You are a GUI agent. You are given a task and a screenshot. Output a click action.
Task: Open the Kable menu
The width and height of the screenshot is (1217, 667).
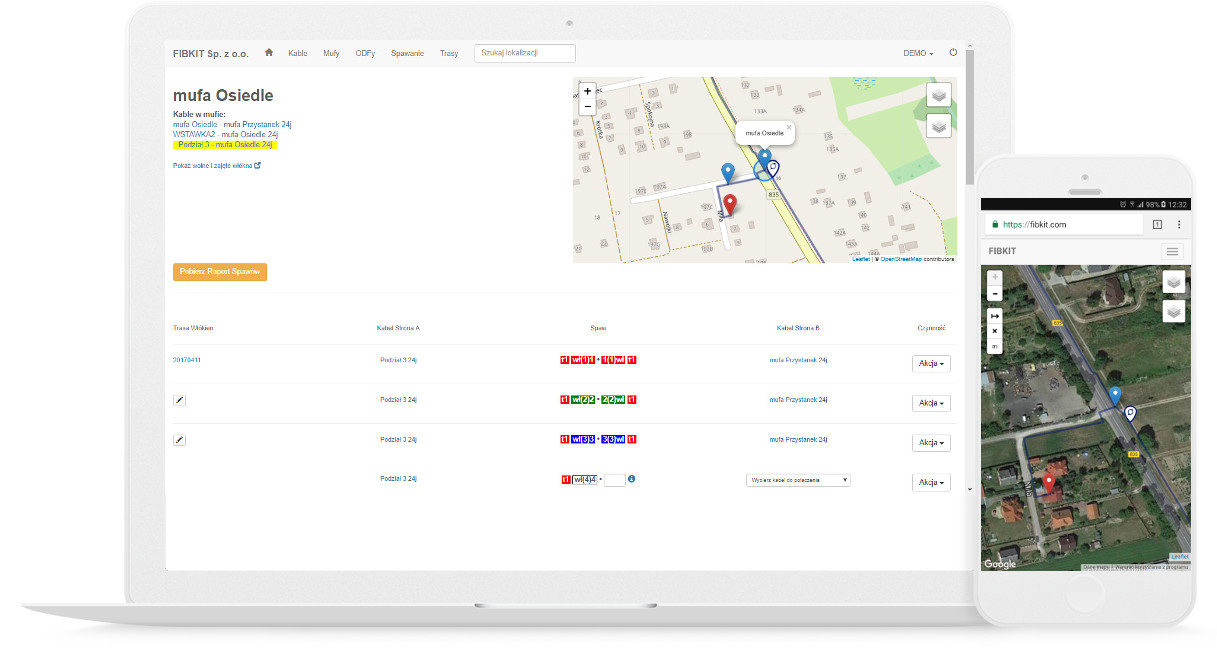pos(297,53)
